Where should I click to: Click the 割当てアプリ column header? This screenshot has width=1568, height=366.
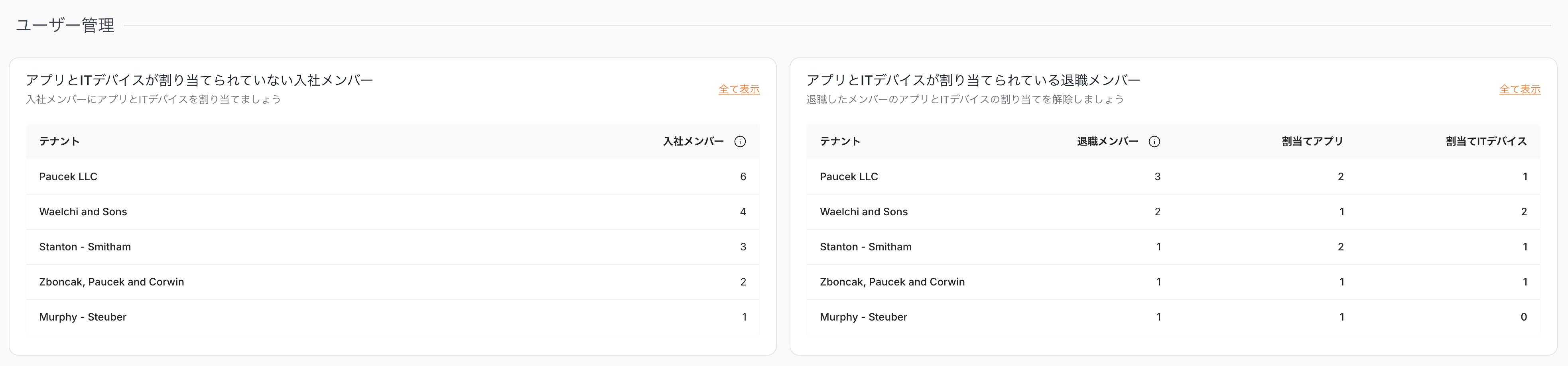point(1312,141)
